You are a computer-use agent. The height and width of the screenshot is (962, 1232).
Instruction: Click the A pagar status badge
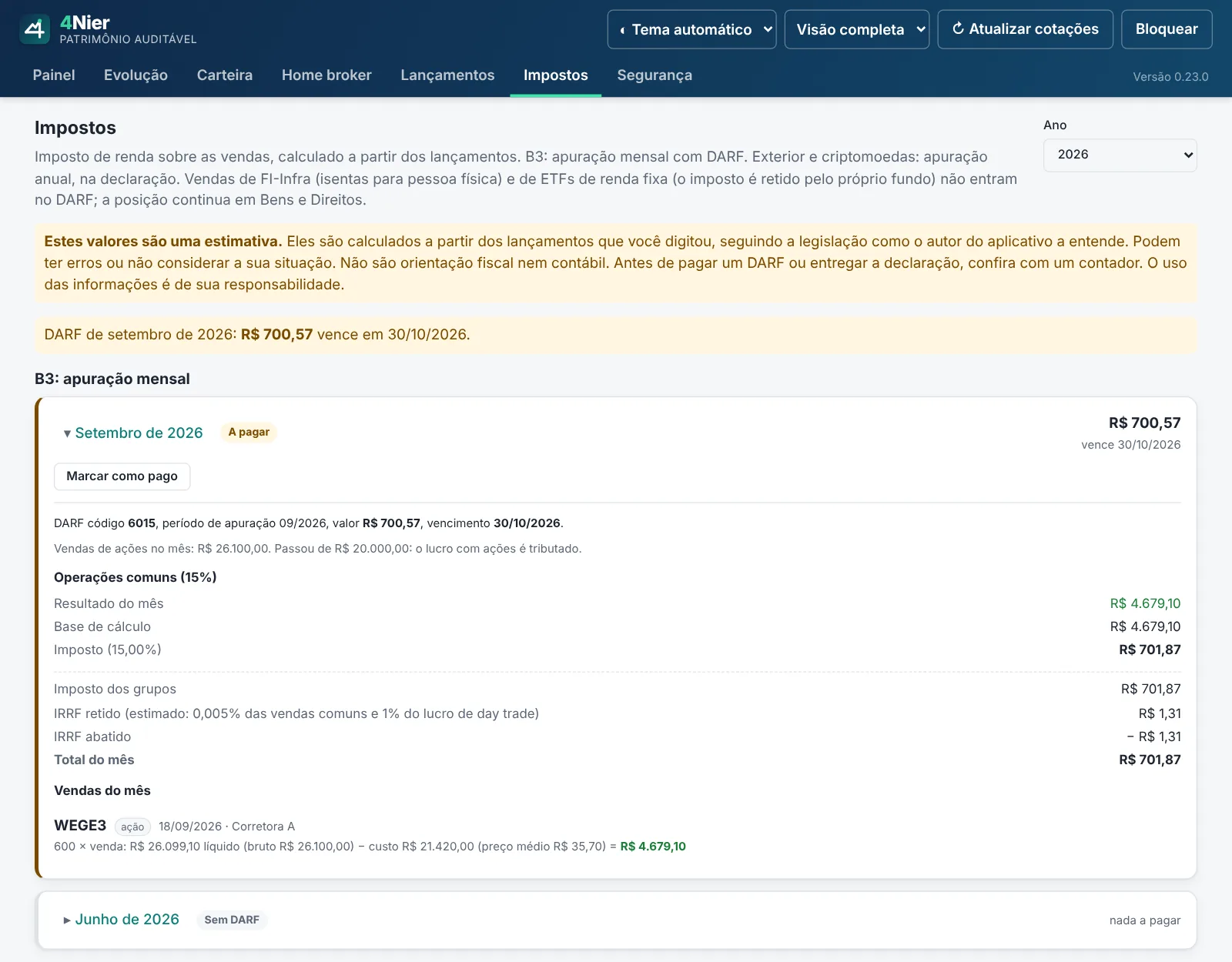[249, 432]
